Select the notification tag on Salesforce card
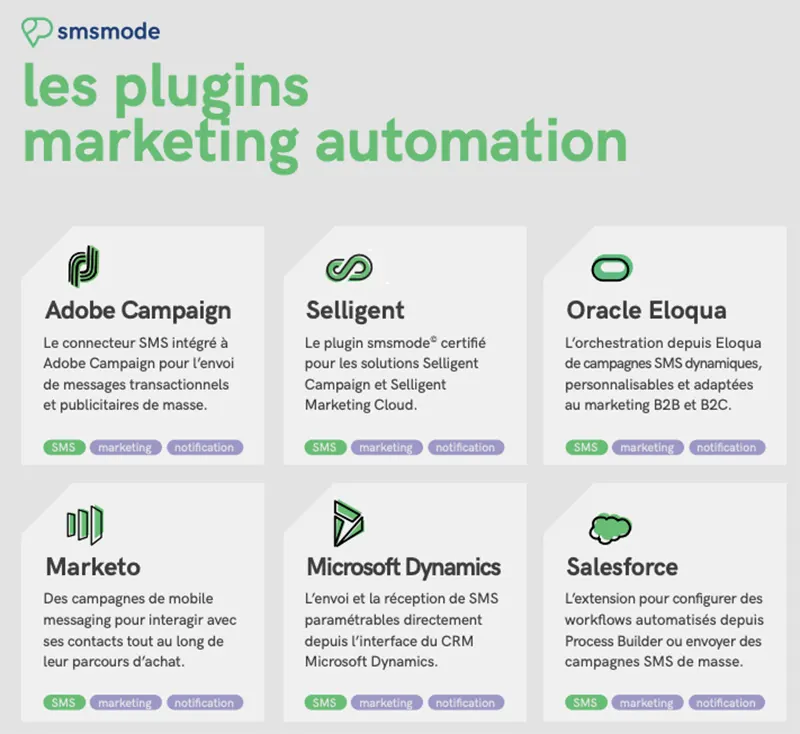The image size is (800, 734). pyautogui.click(x=727, y=702)
